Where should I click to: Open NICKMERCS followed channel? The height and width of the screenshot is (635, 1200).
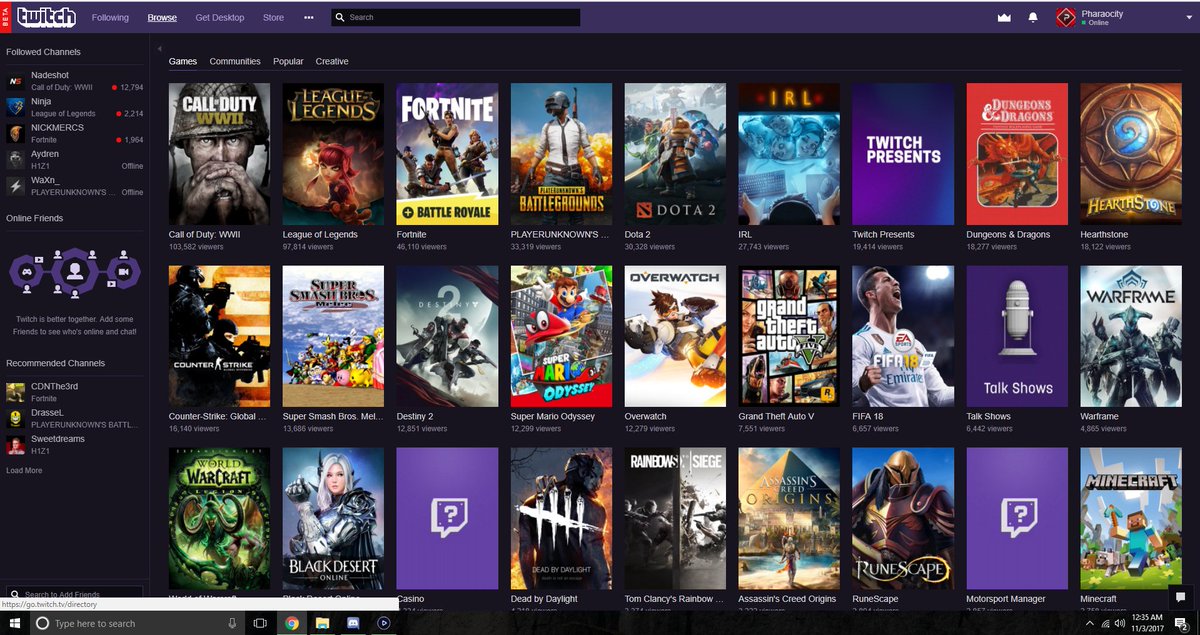click(75, 133)
